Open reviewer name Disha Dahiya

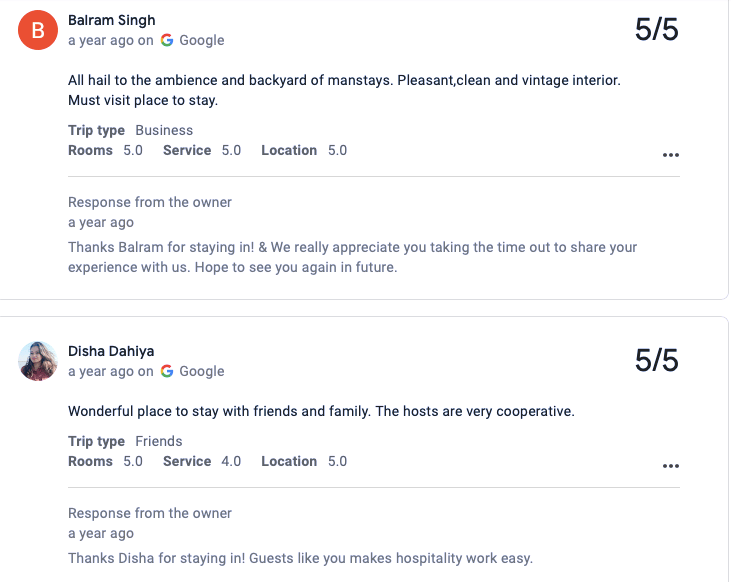tap(111, 351)
